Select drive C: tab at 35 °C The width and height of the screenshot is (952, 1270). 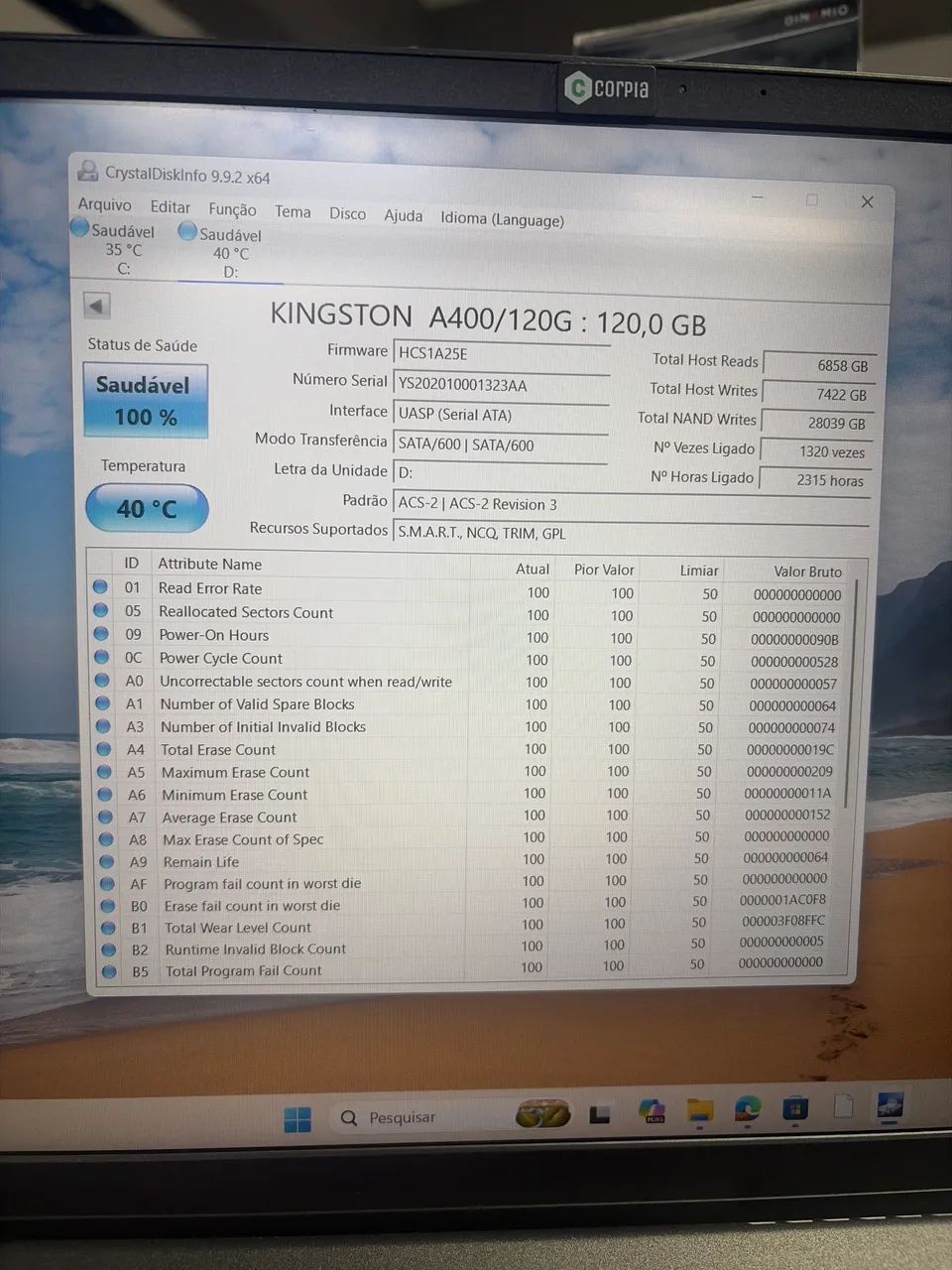pos(114,248)
